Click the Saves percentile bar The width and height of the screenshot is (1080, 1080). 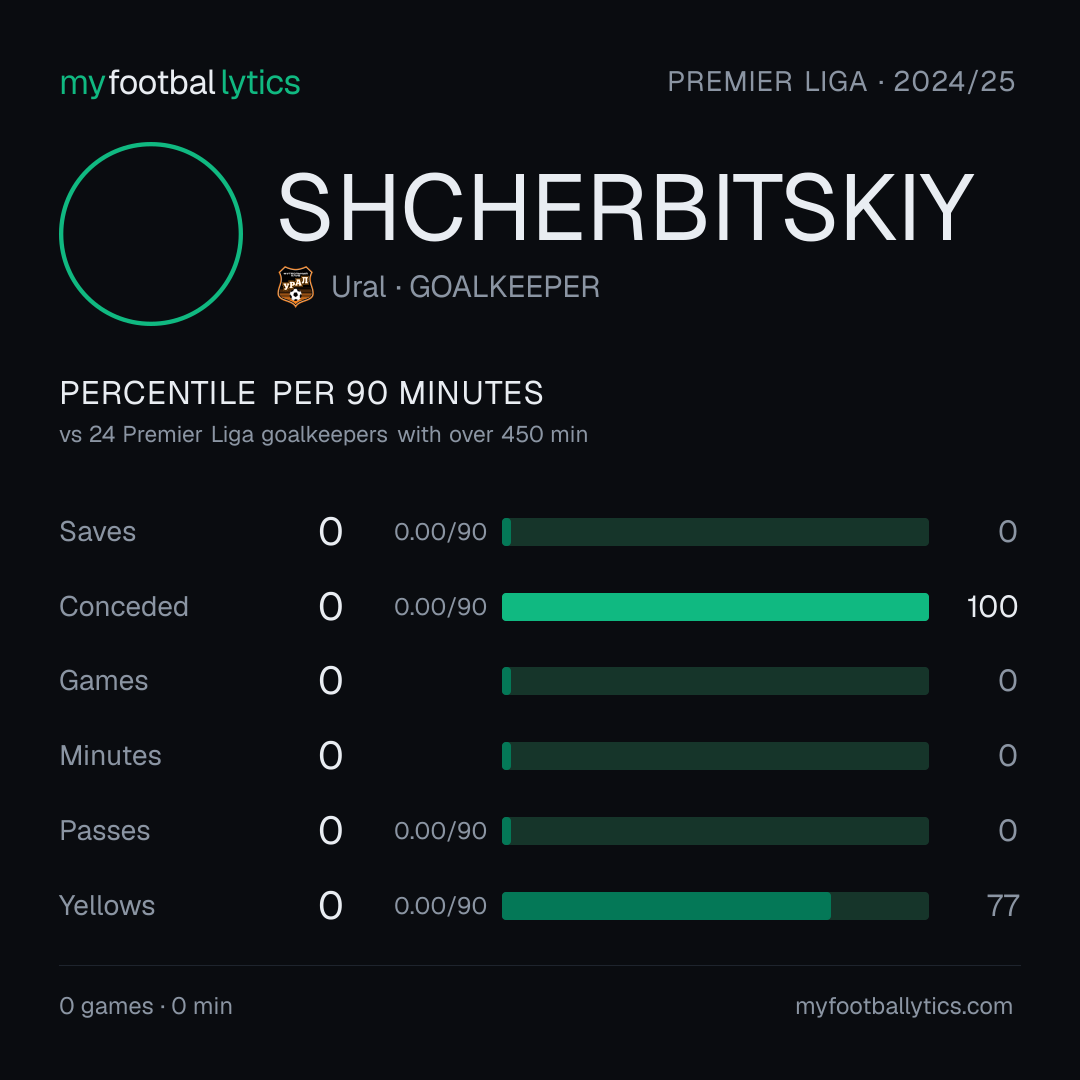tap(715, 532)
